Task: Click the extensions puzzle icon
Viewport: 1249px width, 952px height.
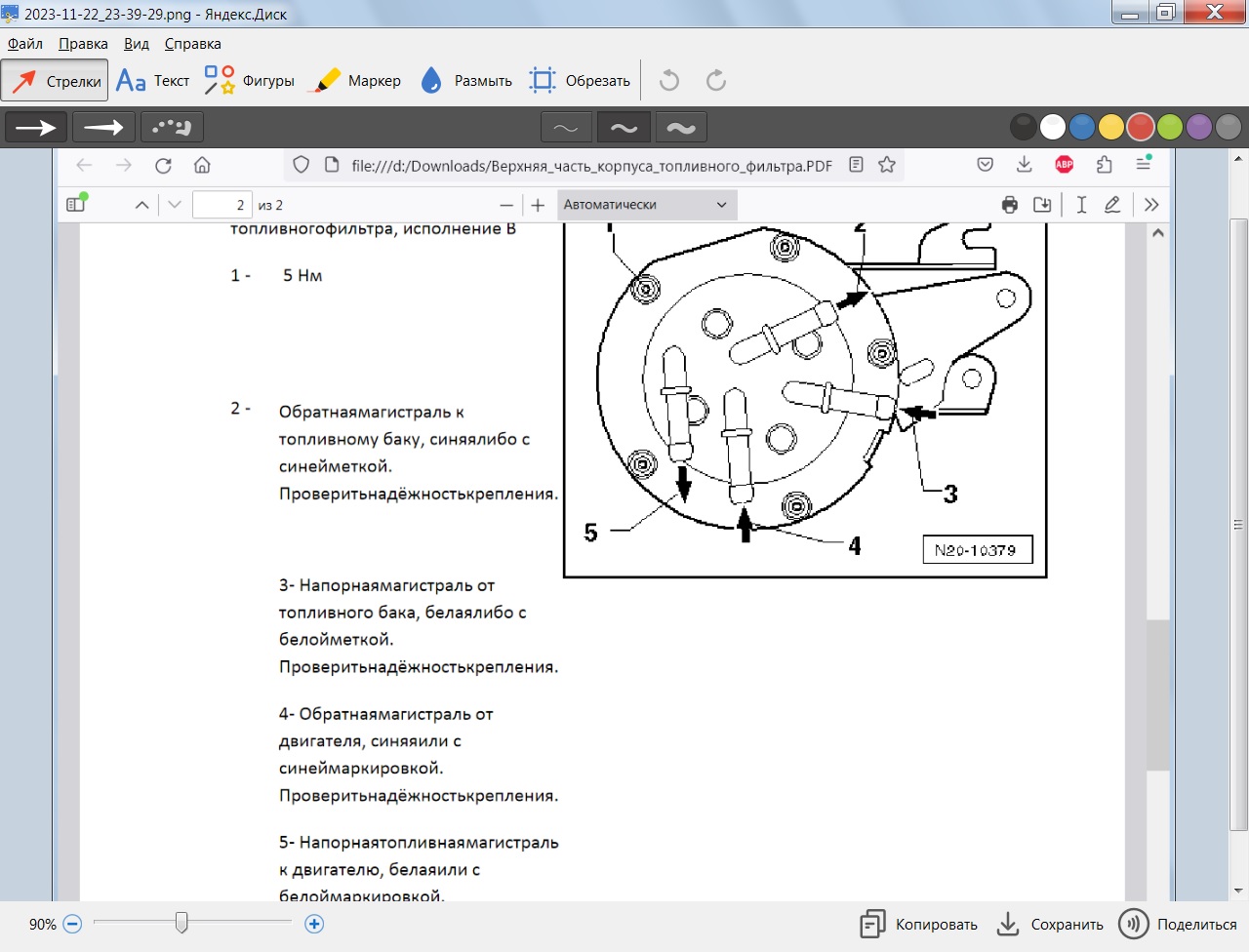Action: tap(1105, 165)
